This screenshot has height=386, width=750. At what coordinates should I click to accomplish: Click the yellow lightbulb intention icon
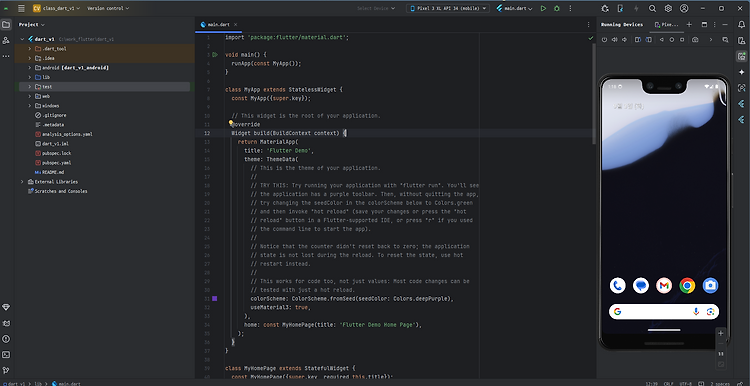[231, 123]
